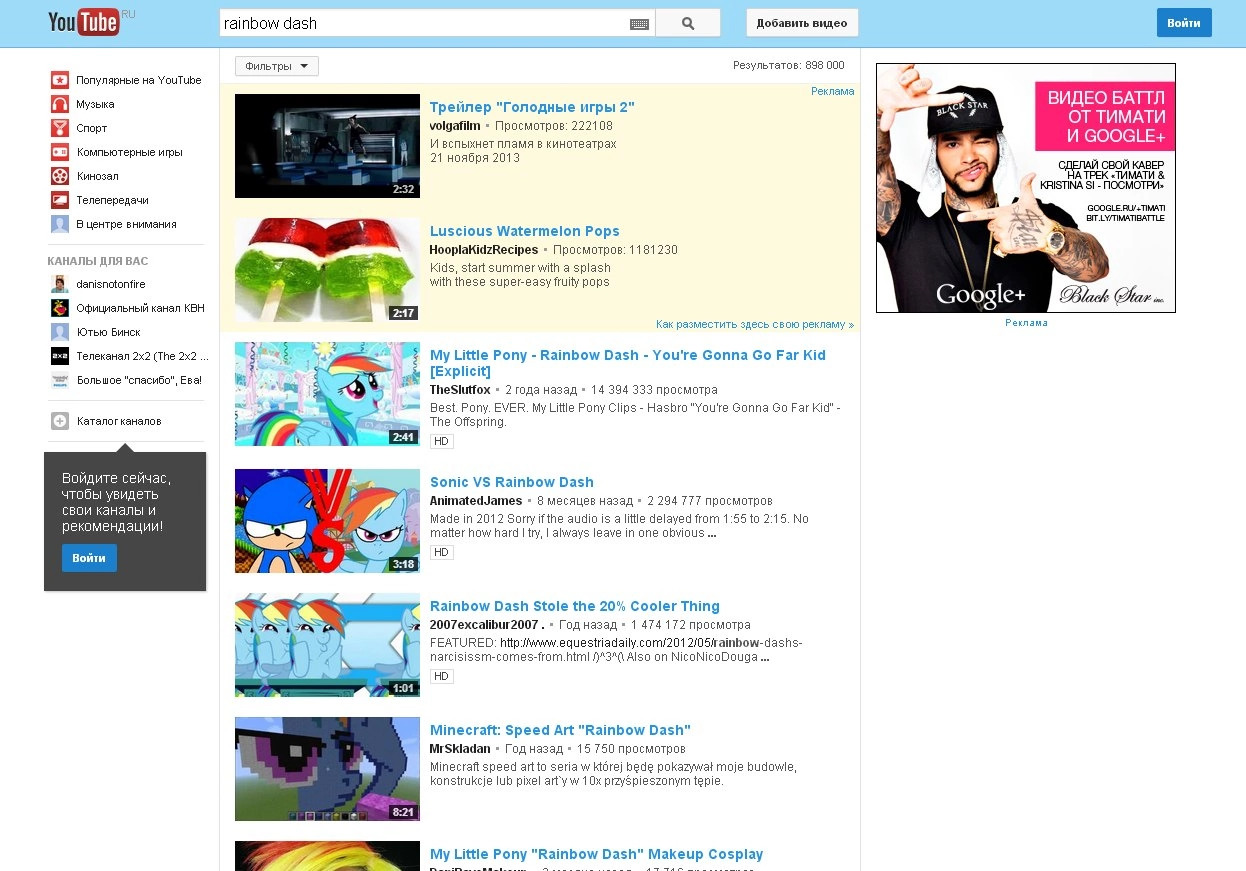Click Официальный канал КВН avatar
The width and height of the screenshot is (1246, 871).
pos(60,308)
